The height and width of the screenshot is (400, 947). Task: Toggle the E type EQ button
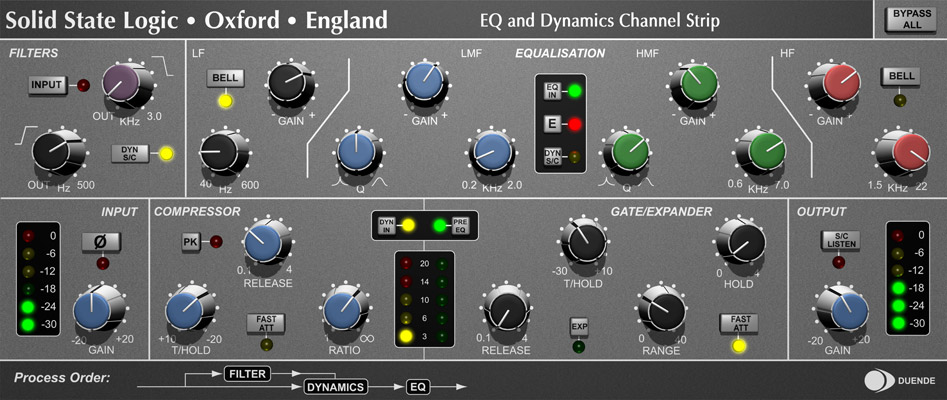click(x=552, y=124)
